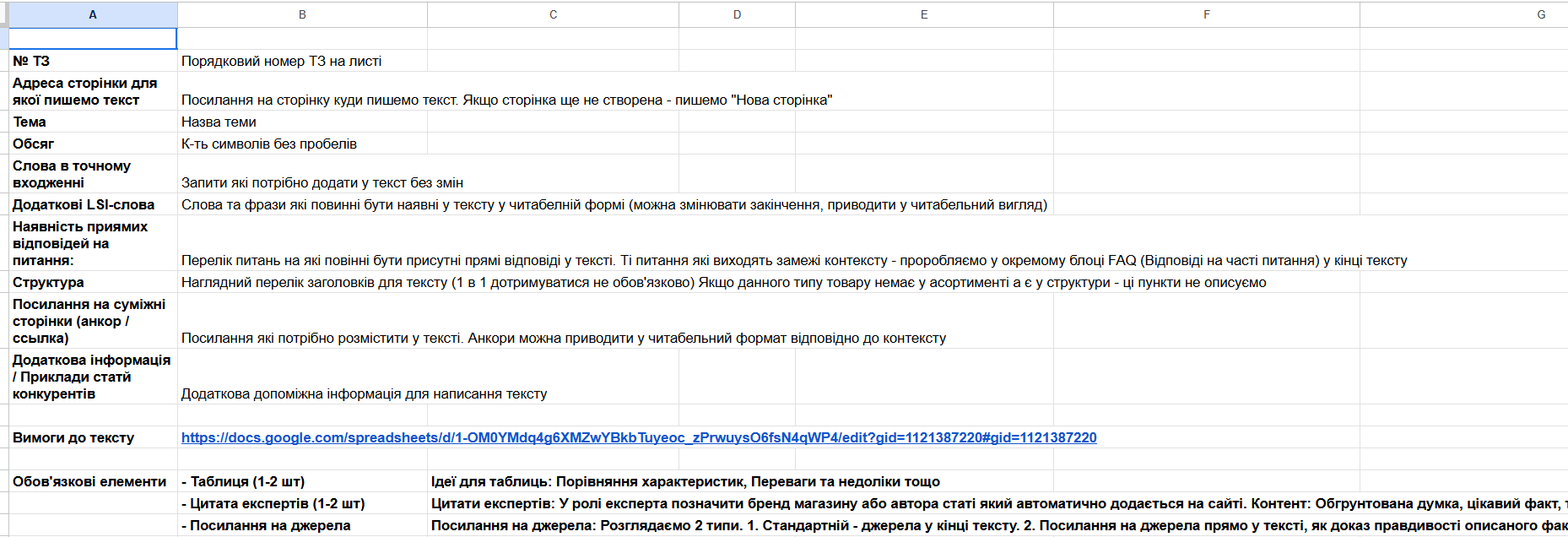Select the 'Обсяг' cell

[x=93, y=144]
